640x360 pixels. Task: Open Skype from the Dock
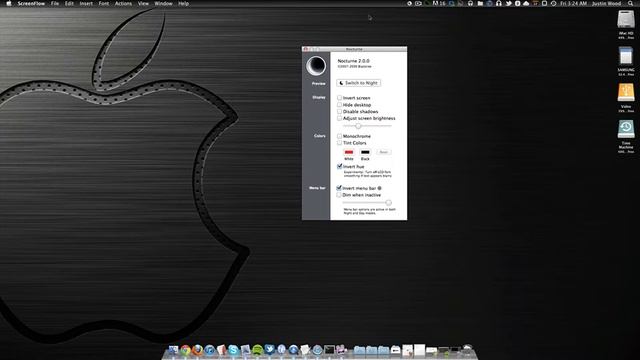(233, 350)
